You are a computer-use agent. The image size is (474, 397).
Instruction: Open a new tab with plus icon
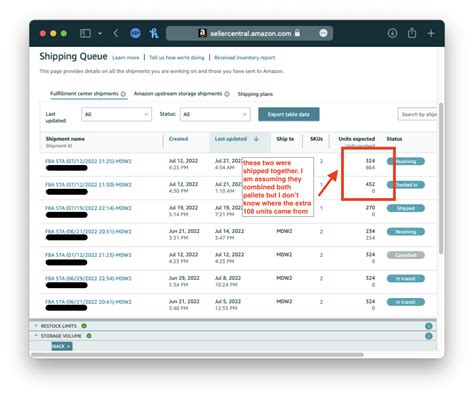point(431,33)
